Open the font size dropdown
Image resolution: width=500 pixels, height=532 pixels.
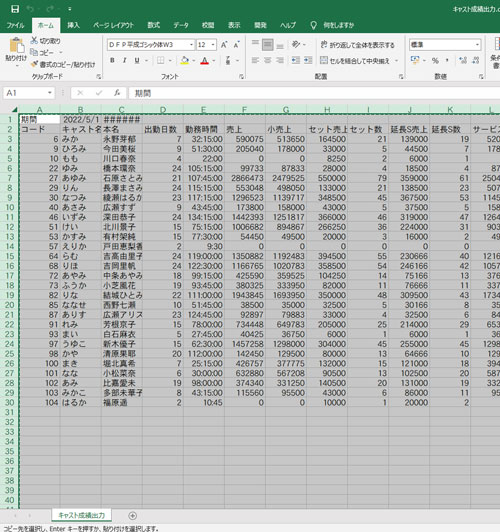click(x=213, y=45)
